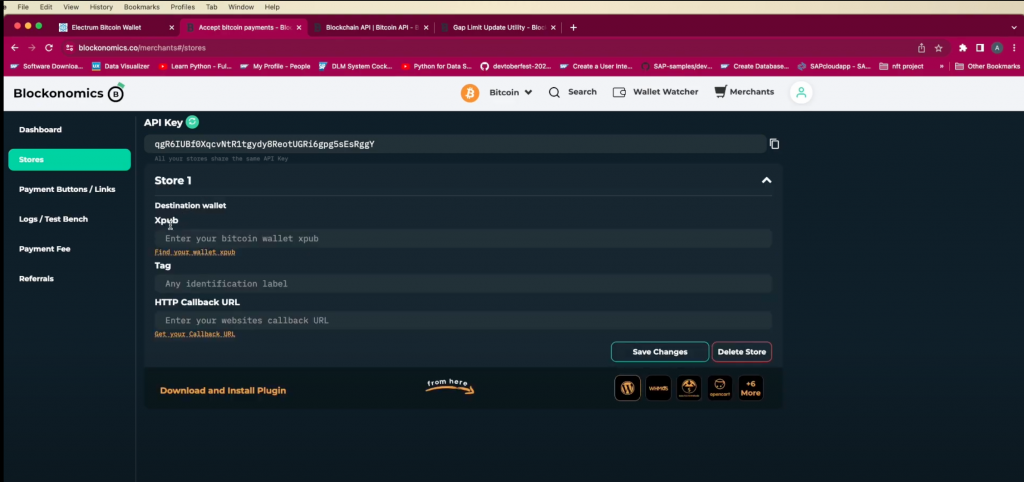1024x482 pixels.
Task: Collapse the Store 1 section chevron
Action: (x=767, y=180)
